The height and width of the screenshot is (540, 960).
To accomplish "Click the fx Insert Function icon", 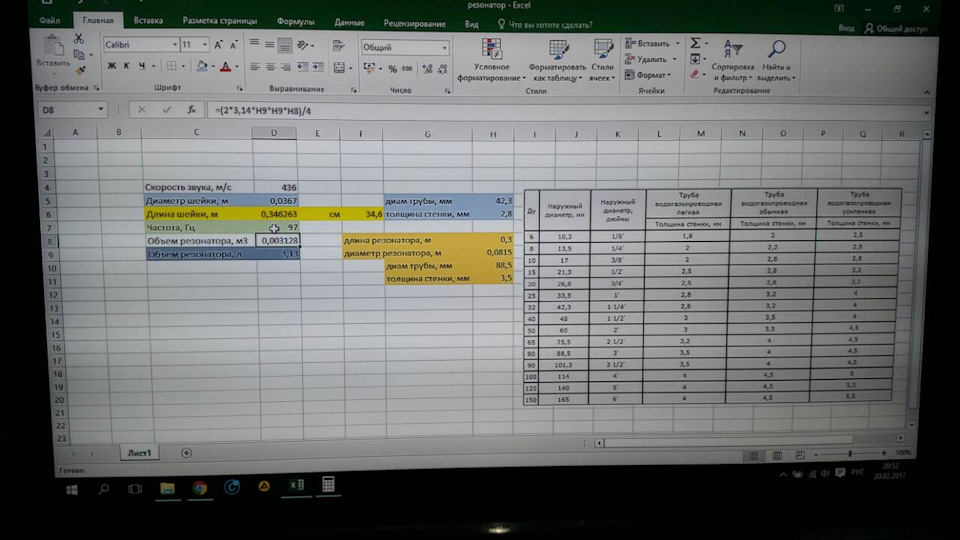I will coord(192,110).
